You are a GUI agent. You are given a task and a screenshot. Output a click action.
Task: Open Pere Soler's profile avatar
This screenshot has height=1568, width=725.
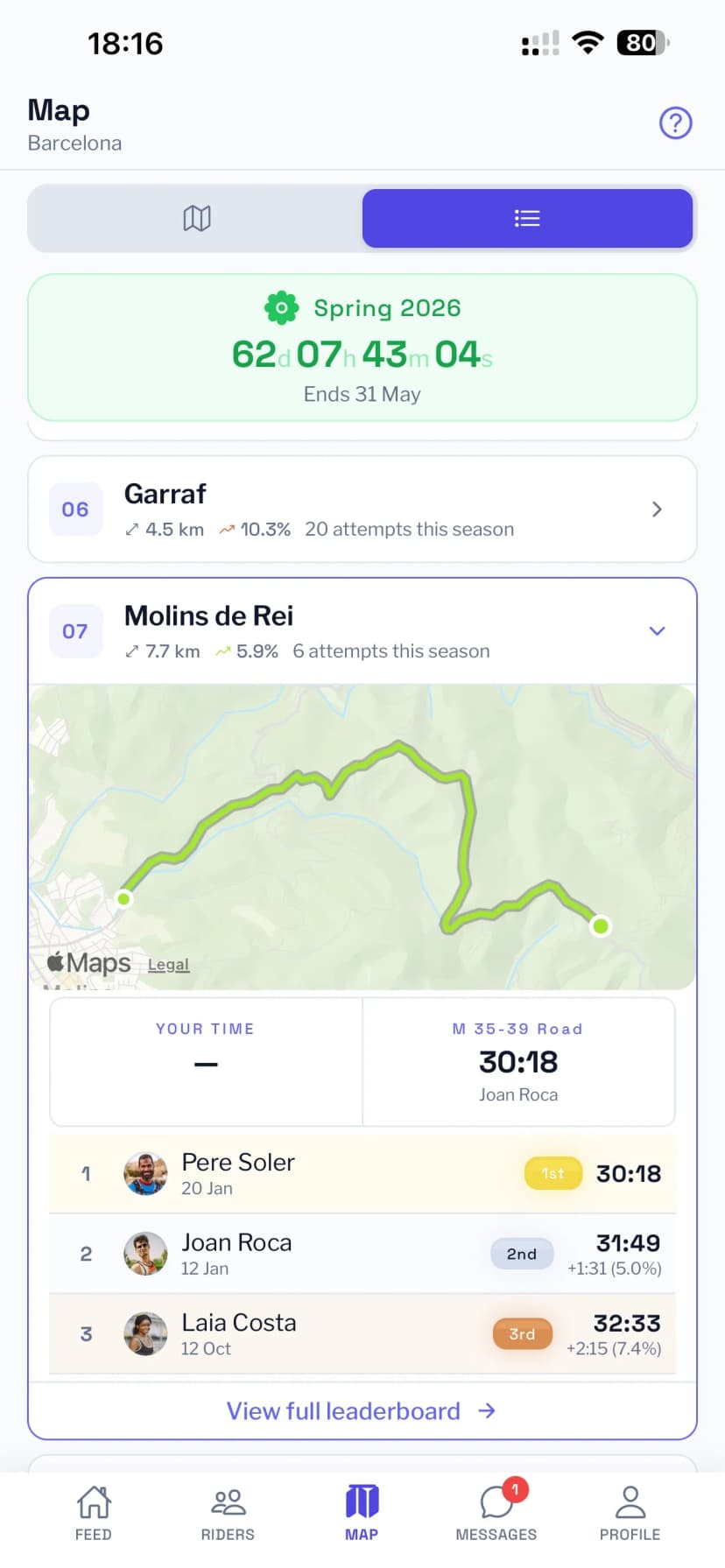pyautogui.click(x=145, y=1173)
